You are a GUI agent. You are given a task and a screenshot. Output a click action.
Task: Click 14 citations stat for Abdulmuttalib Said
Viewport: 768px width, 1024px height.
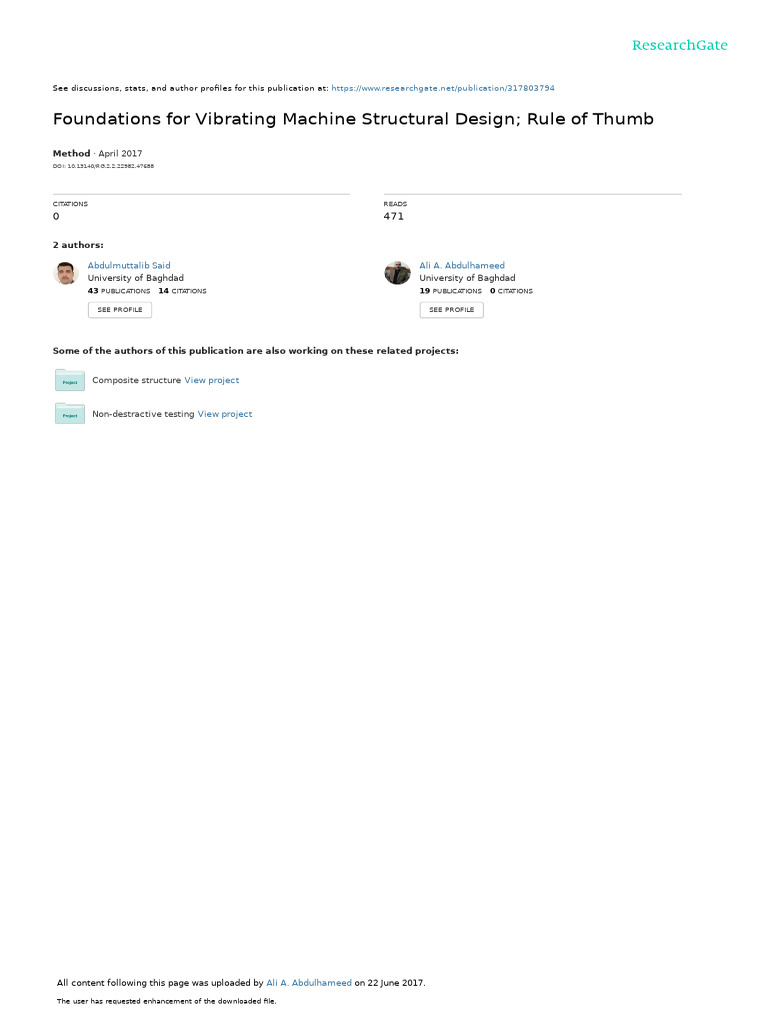click(x=182, y=291)
